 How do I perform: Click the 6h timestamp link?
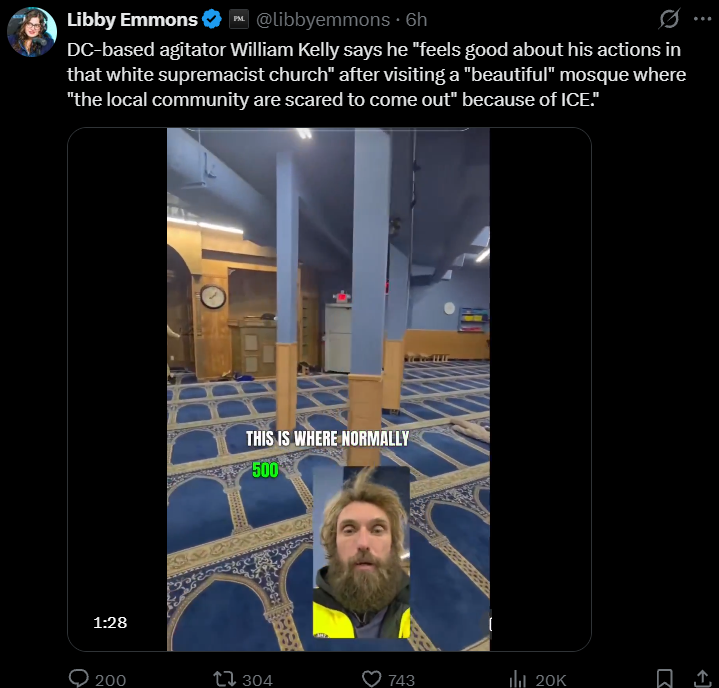[416, 20]
